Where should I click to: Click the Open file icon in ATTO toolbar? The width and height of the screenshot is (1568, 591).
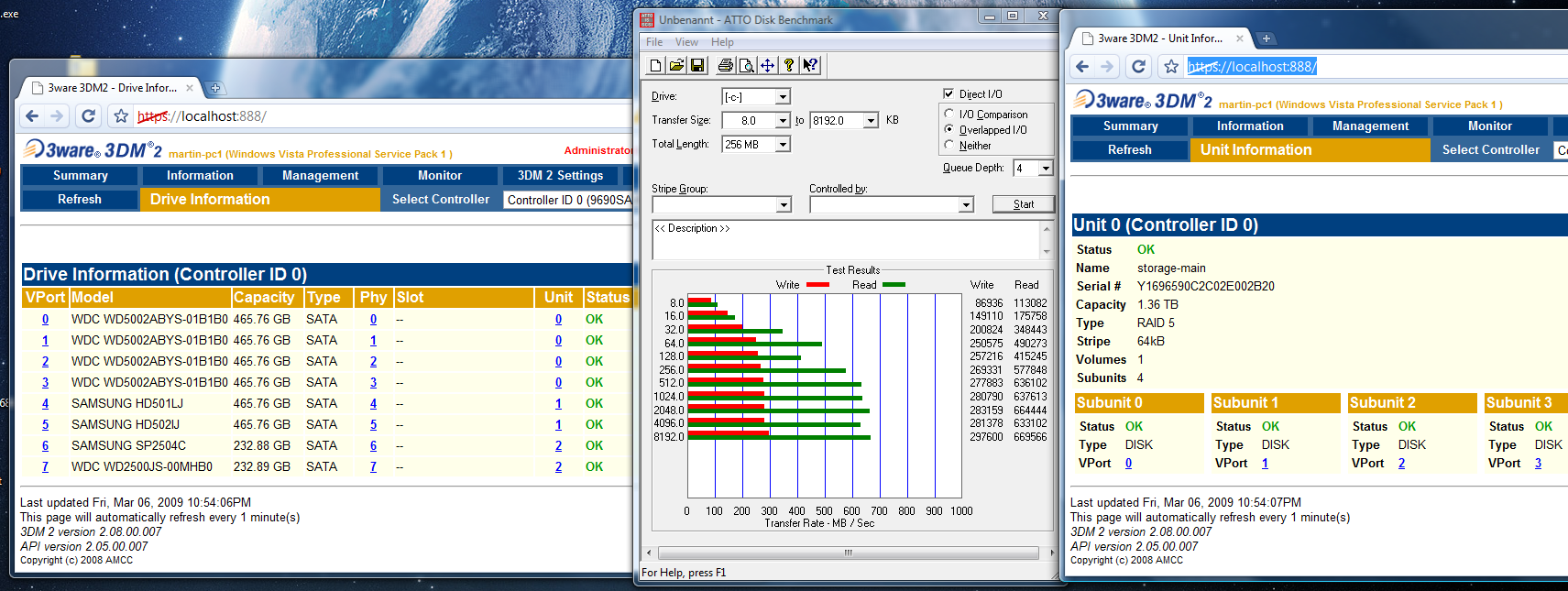(676, 65)
